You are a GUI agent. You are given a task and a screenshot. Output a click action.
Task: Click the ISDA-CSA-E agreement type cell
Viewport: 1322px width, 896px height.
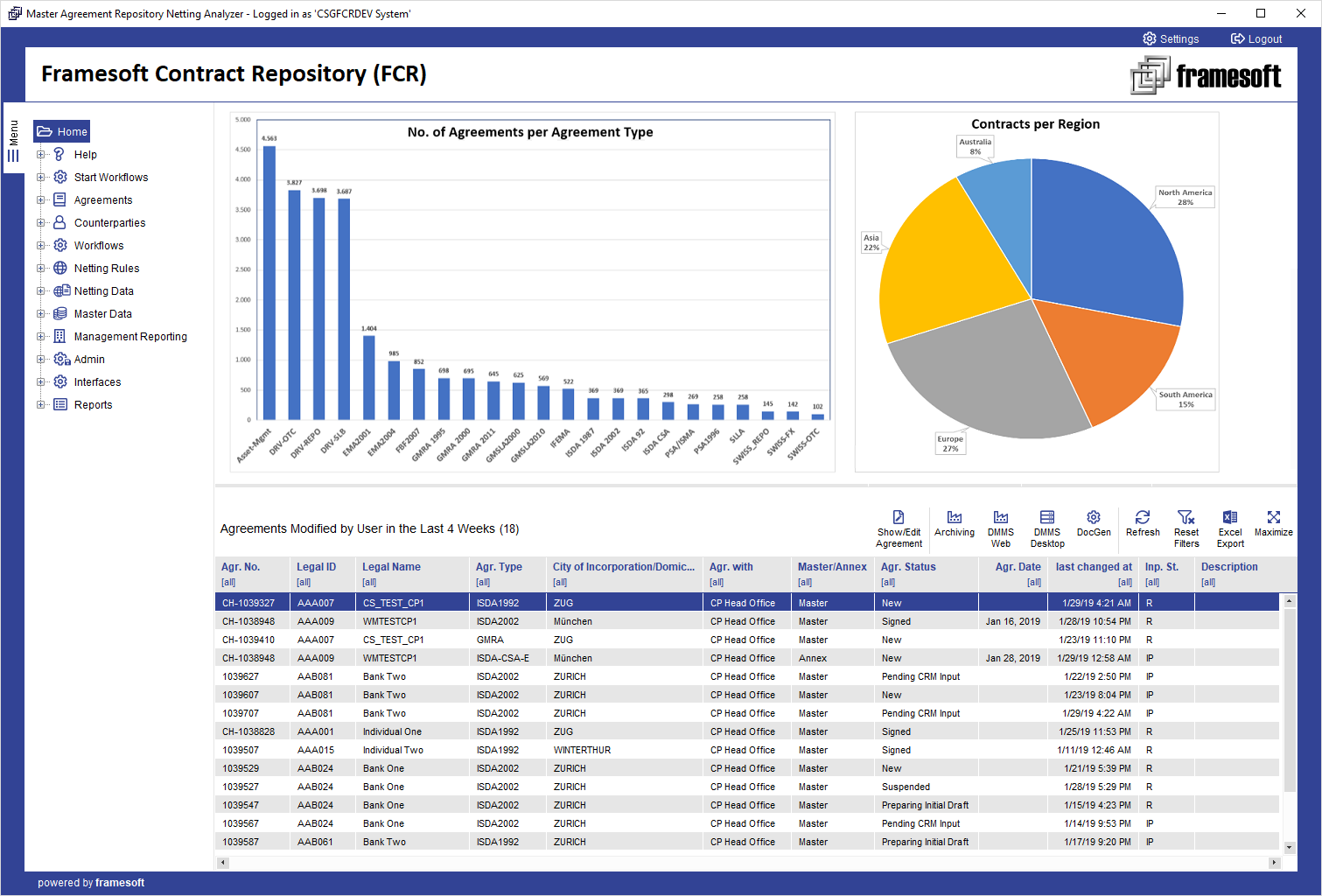point(502,658)
